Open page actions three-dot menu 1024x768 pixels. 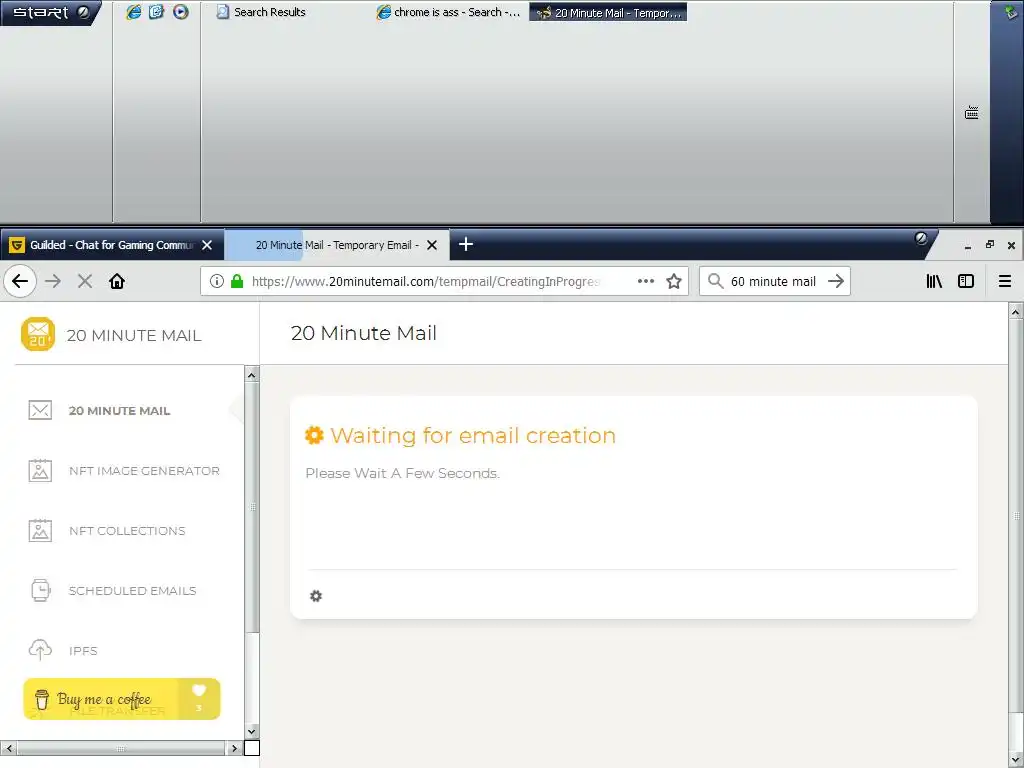(x=646, y=281)
